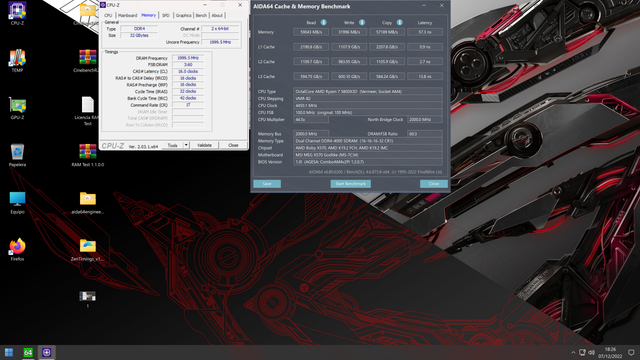Open the partially covered folder behind CPU-Z
This screenshot has height=360, width=640.
coord(87,13)
